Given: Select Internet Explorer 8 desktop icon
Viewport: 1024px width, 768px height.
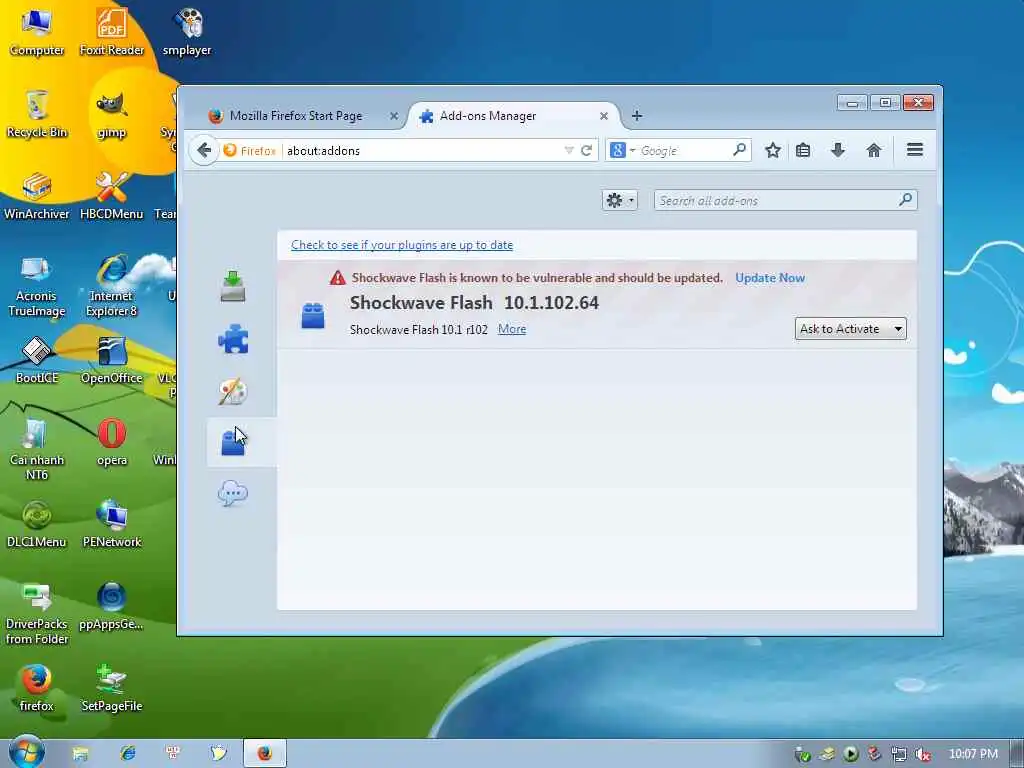Looking at the screenshot, I should coord(112,286).
